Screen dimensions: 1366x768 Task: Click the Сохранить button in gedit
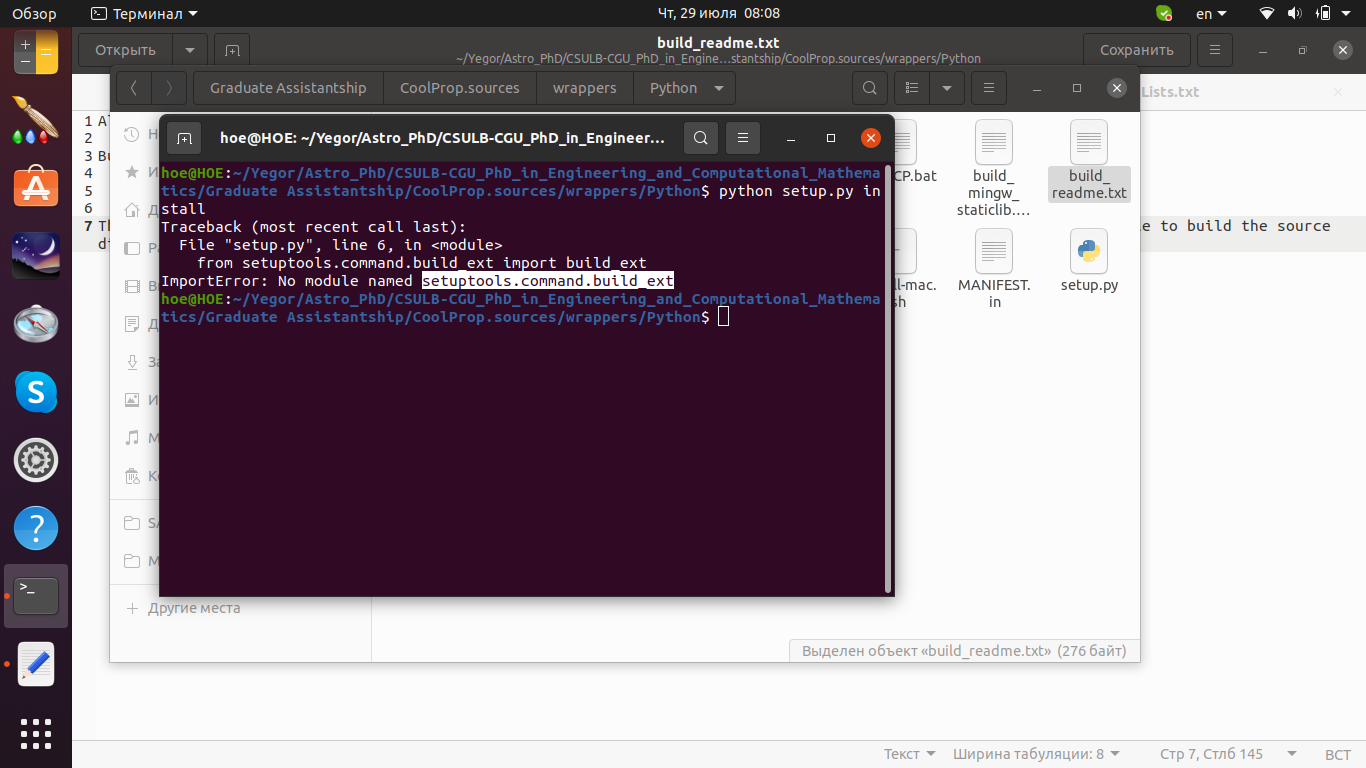pyautogui.click(x=1136, y=49)
